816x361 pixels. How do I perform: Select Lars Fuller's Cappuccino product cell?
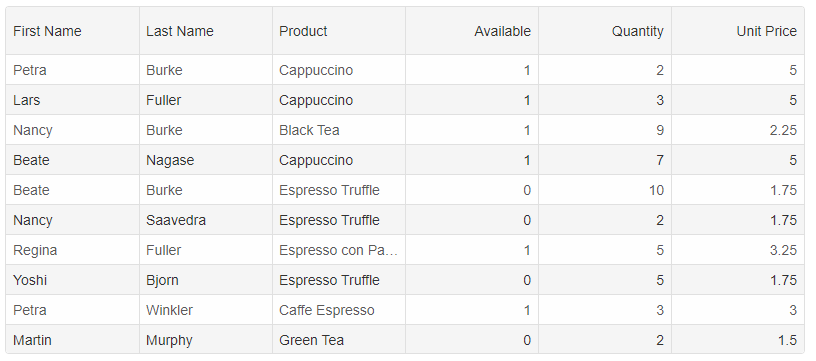tap(339, 100)
